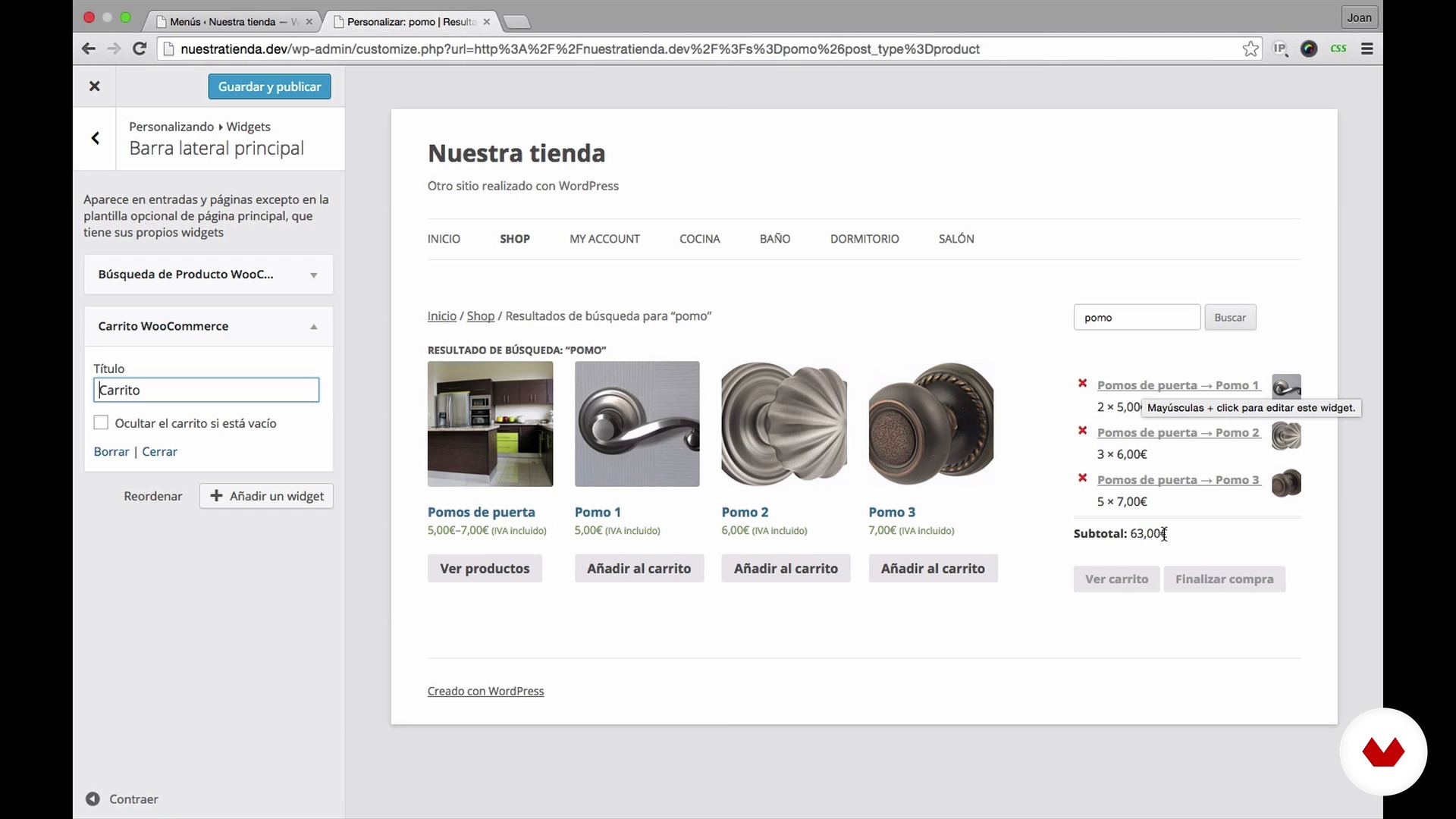
Task: Open Pomos de puerta product title
Action: (x=482, y=512)
